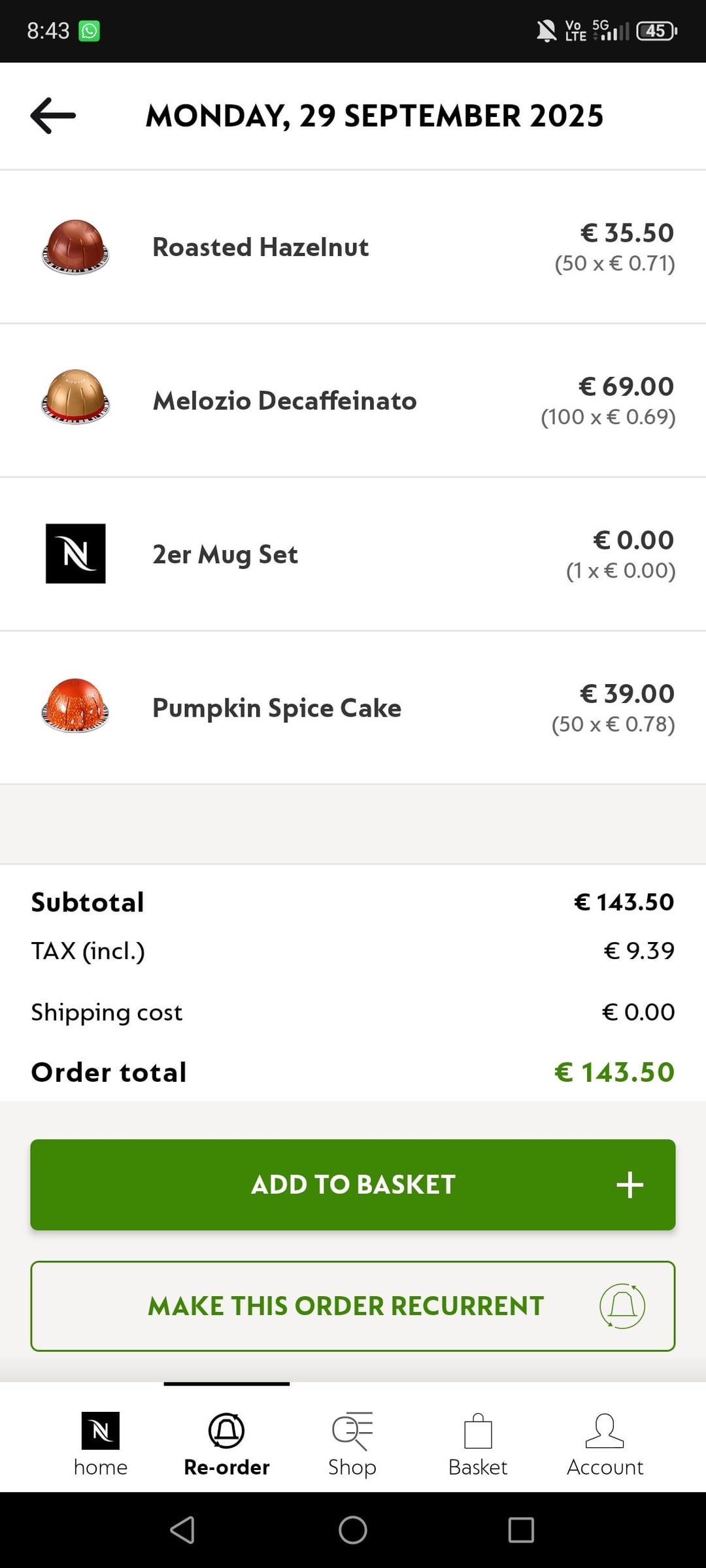Open the Roasted Hazelnut product name
Viewport: 706px width, 1568px height.
click(260, 247)
